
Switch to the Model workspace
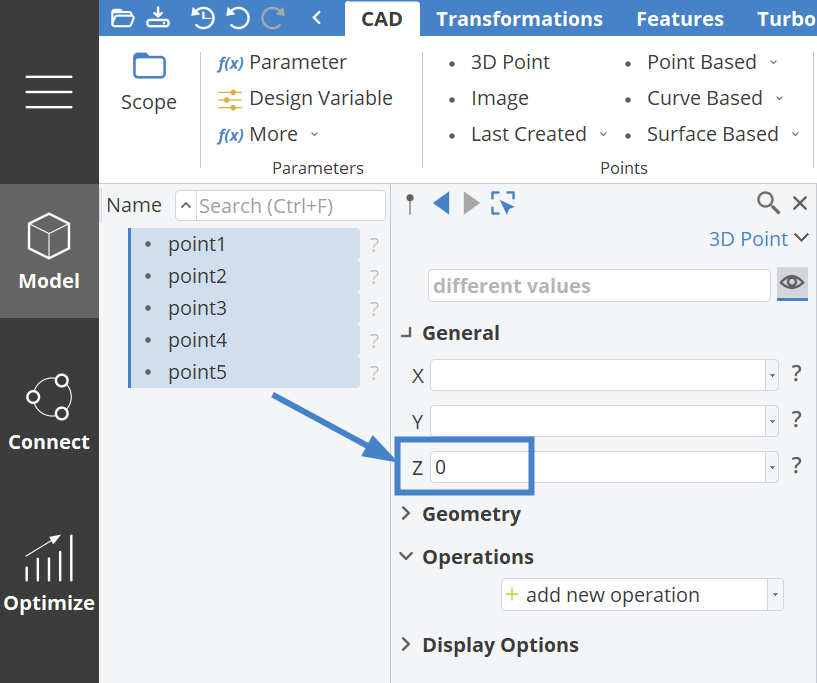(x=49, y=251)
